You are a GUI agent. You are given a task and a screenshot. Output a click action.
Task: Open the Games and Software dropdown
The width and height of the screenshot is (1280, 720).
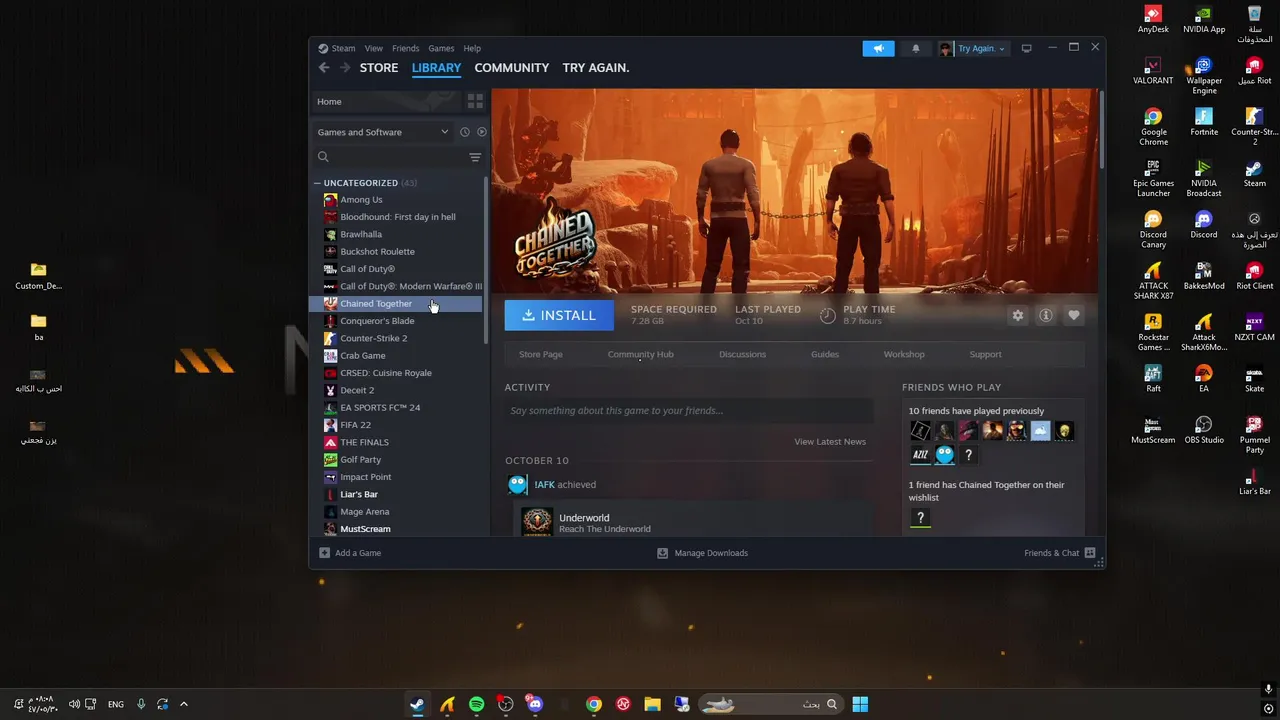point(383,132)
